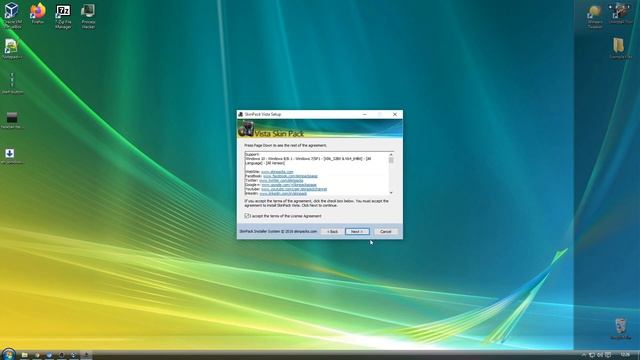Click the agreement scrollbar down arrow
Screen dimensions: 640x360
pyautogui.click(x=391, y=193)
